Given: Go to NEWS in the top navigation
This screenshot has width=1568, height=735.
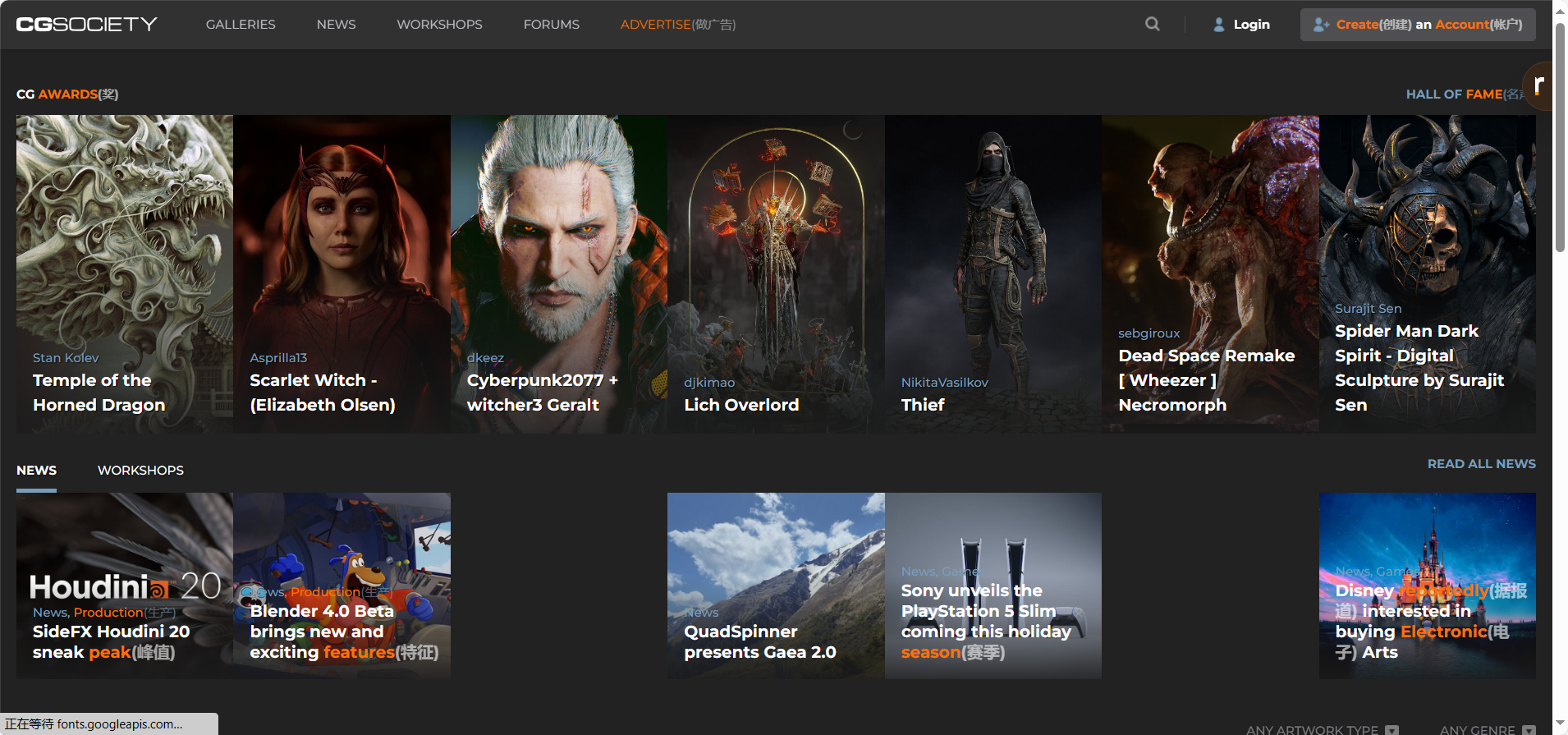Looking at the screenshot, I should (337, 25).
